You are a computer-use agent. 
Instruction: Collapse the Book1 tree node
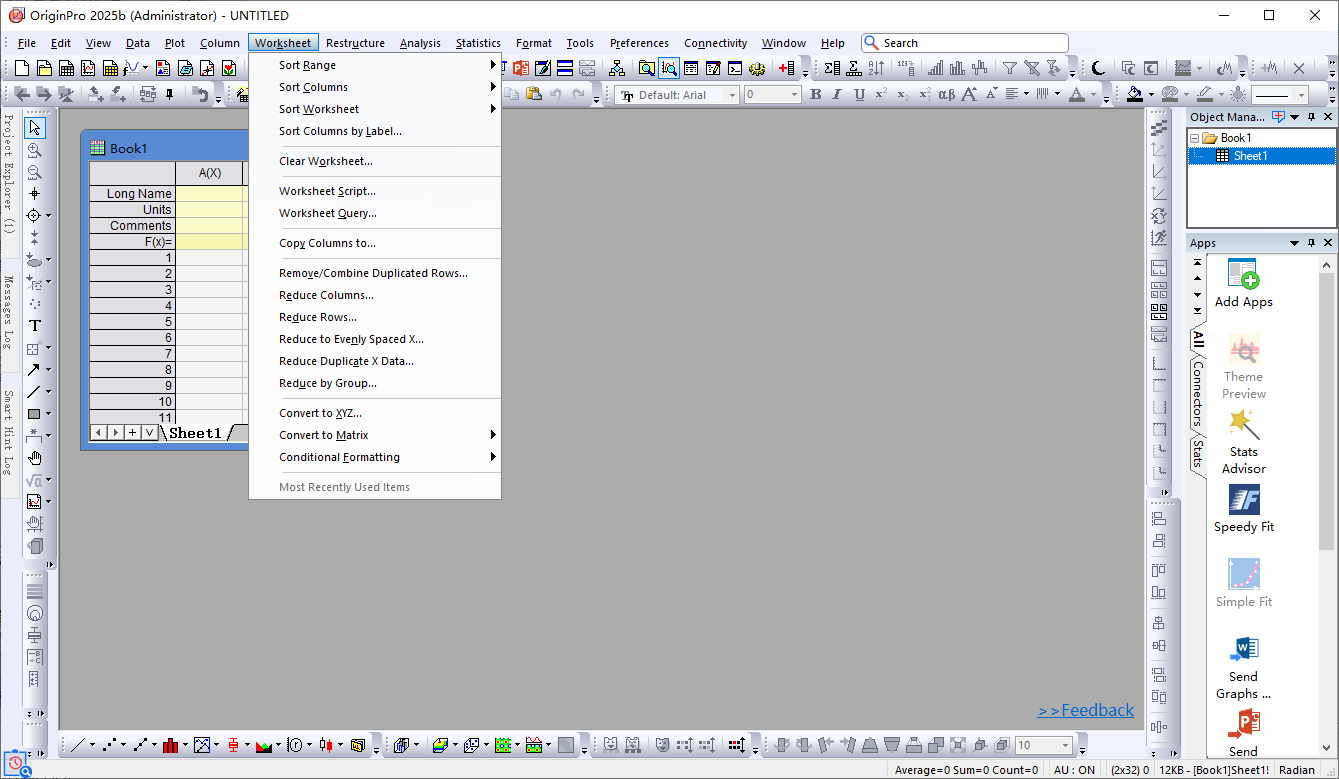(1194, 138)
